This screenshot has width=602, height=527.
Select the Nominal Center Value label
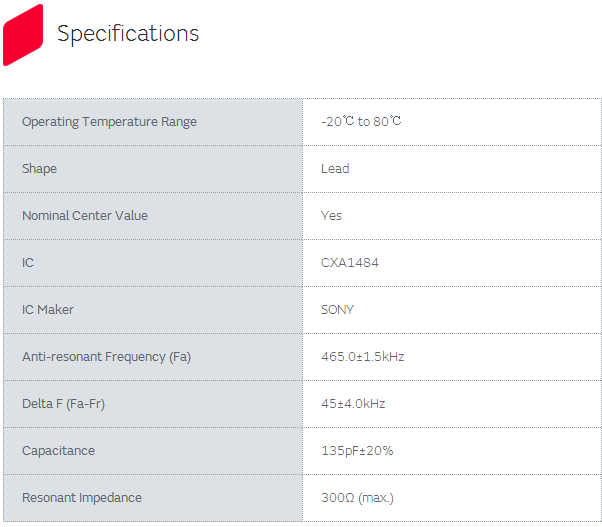coord(85,216)
